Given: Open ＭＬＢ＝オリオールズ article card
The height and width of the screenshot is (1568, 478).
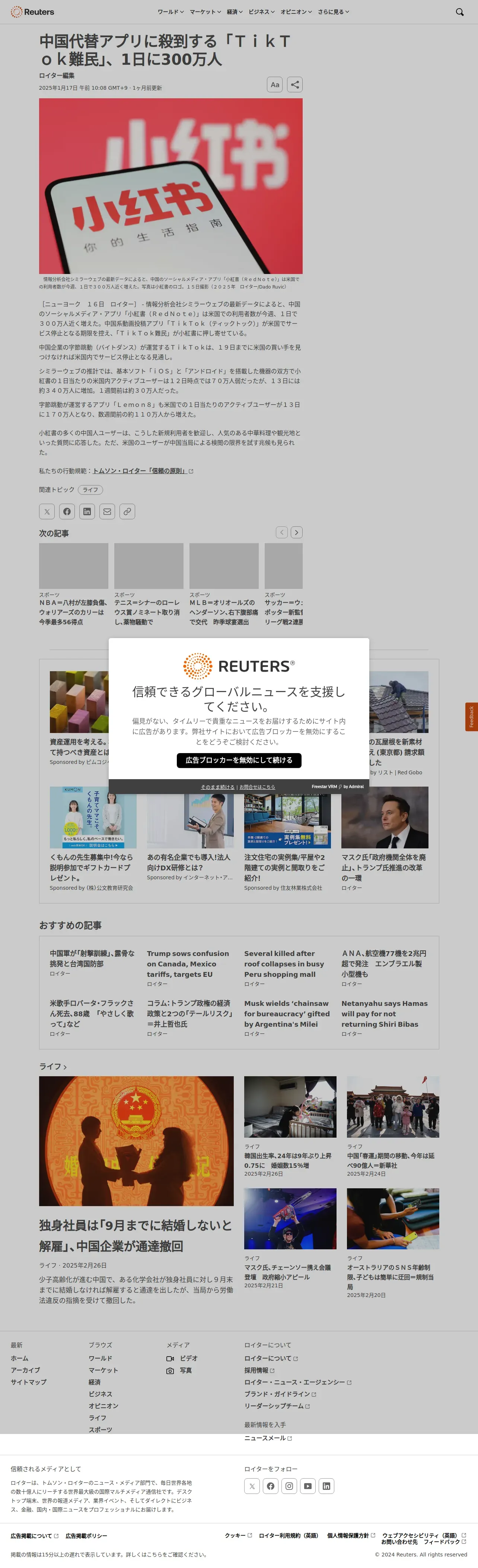Looking at the screenshot, I should pos(224,584).
